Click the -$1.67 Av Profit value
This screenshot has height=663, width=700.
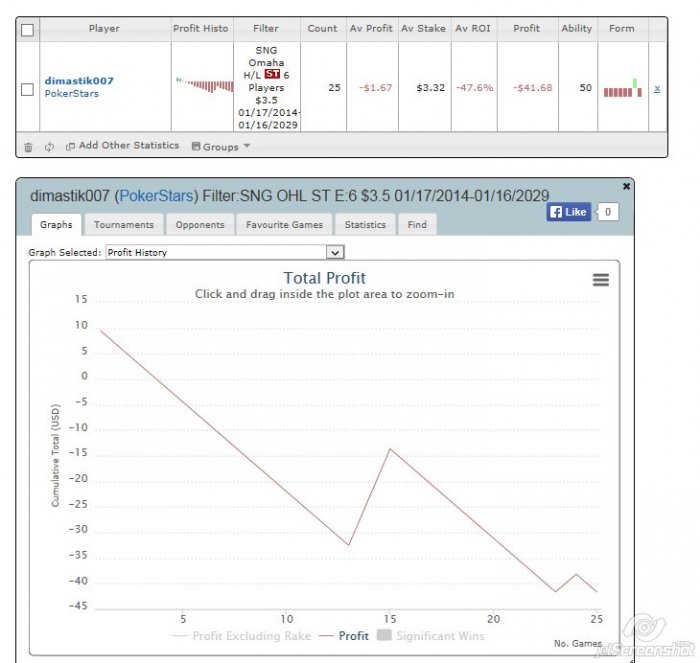[375, 88]
